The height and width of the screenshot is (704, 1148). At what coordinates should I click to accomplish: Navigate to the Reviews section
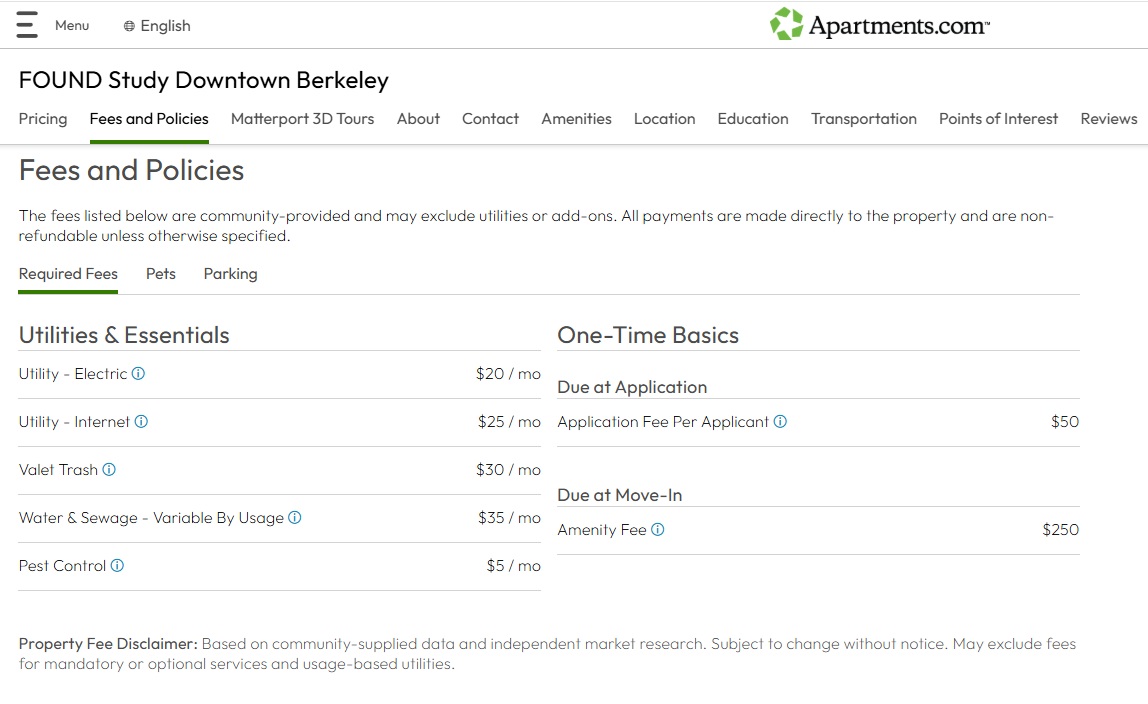coord(1108,119)
